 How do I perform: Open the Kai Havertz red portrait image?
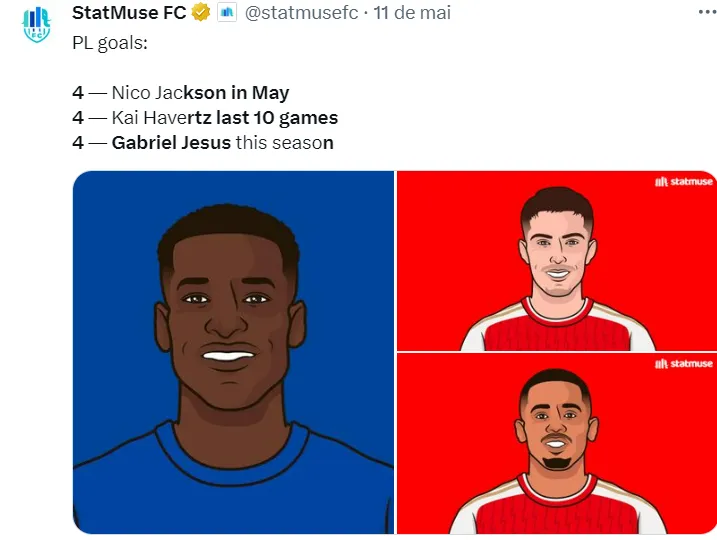click(556, 261)
